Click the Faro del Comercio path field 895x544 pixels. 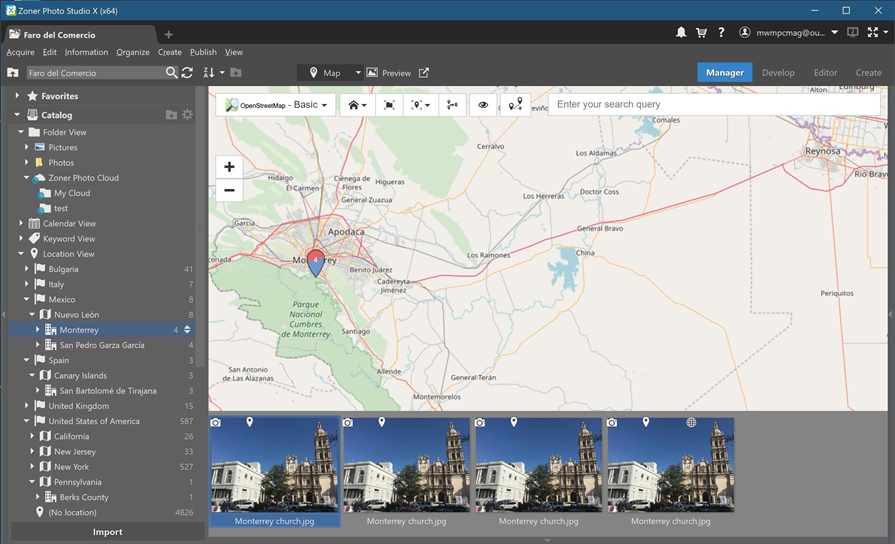(95, 72)
